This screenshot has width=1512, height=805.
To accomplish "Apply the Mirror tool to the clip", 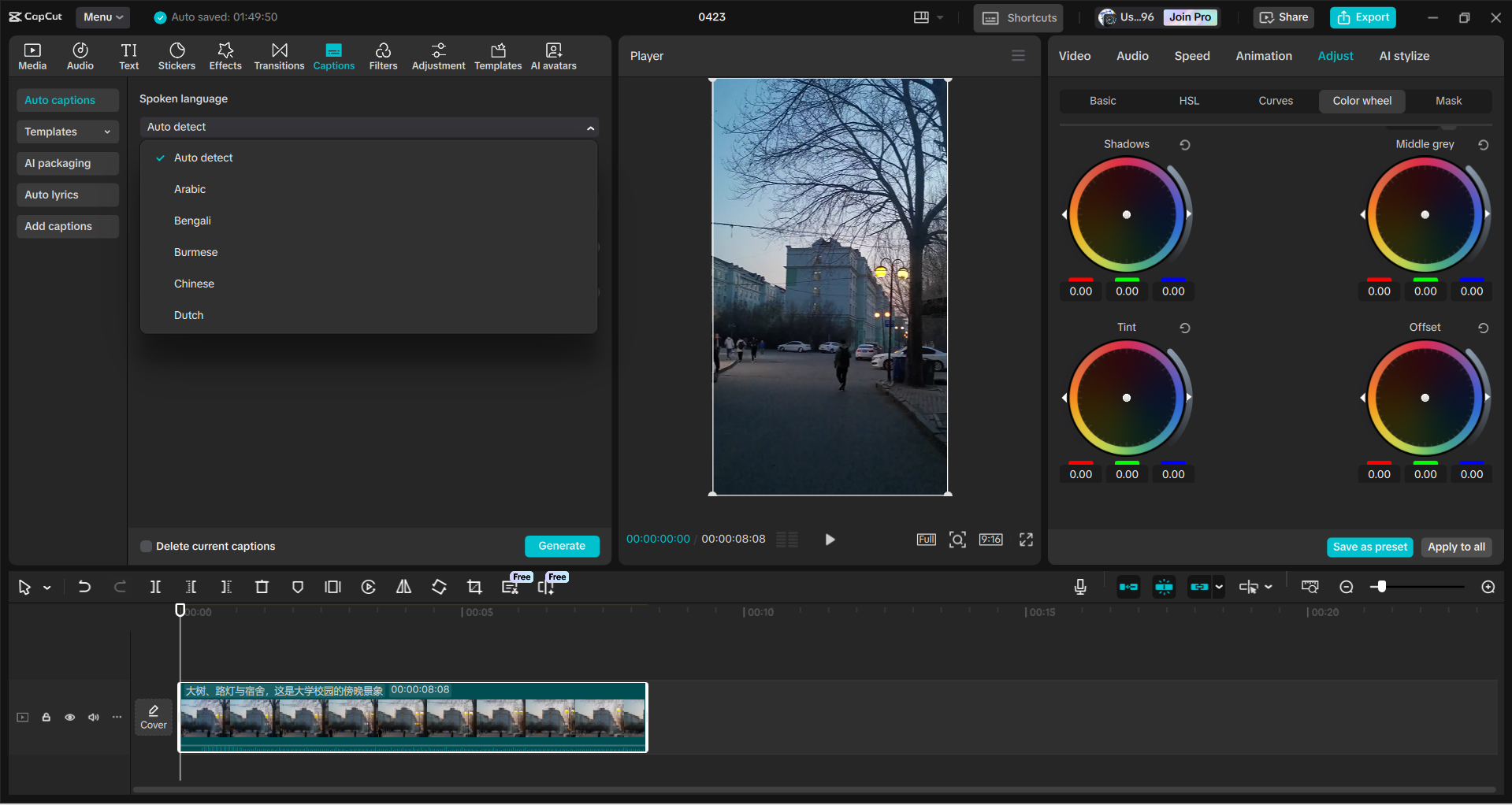I will click(x=403, y=587).
